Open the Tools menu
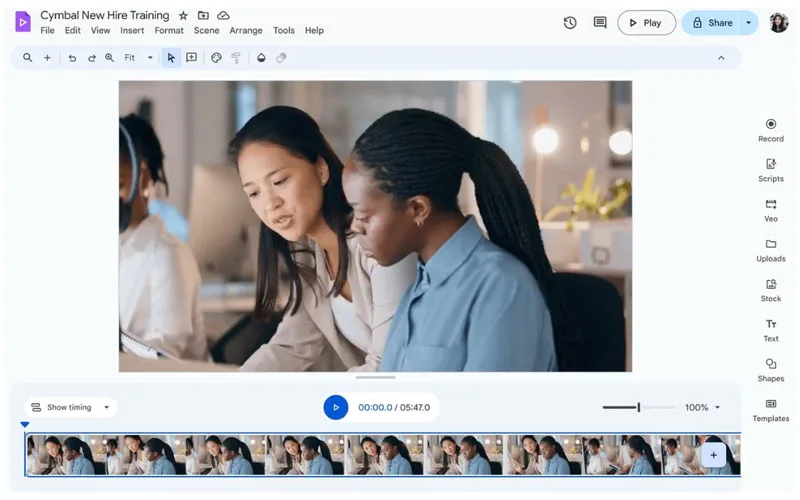The width and height of the screenshot is (800, 500). [284, 31]
